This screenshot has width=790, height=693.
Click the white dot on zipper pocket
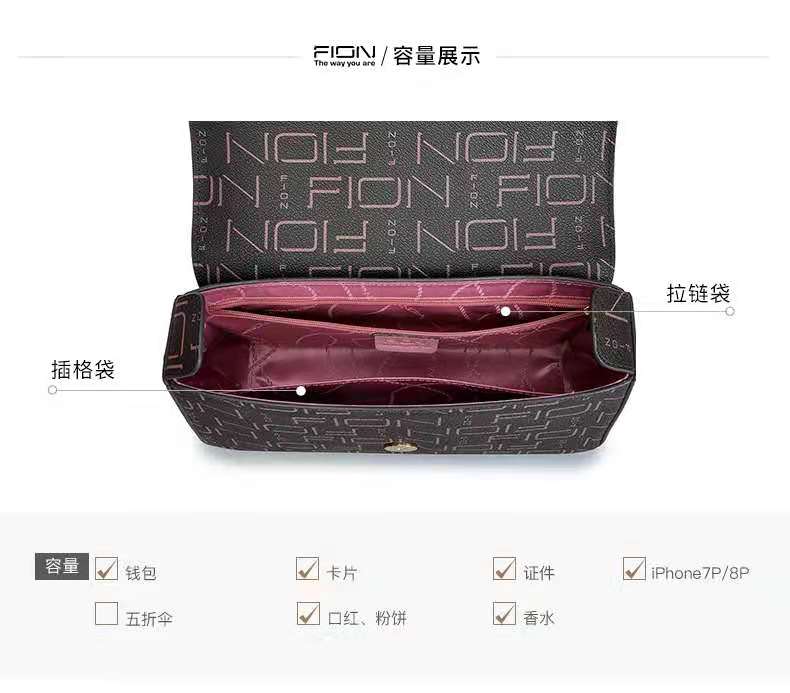coord(505,311)
